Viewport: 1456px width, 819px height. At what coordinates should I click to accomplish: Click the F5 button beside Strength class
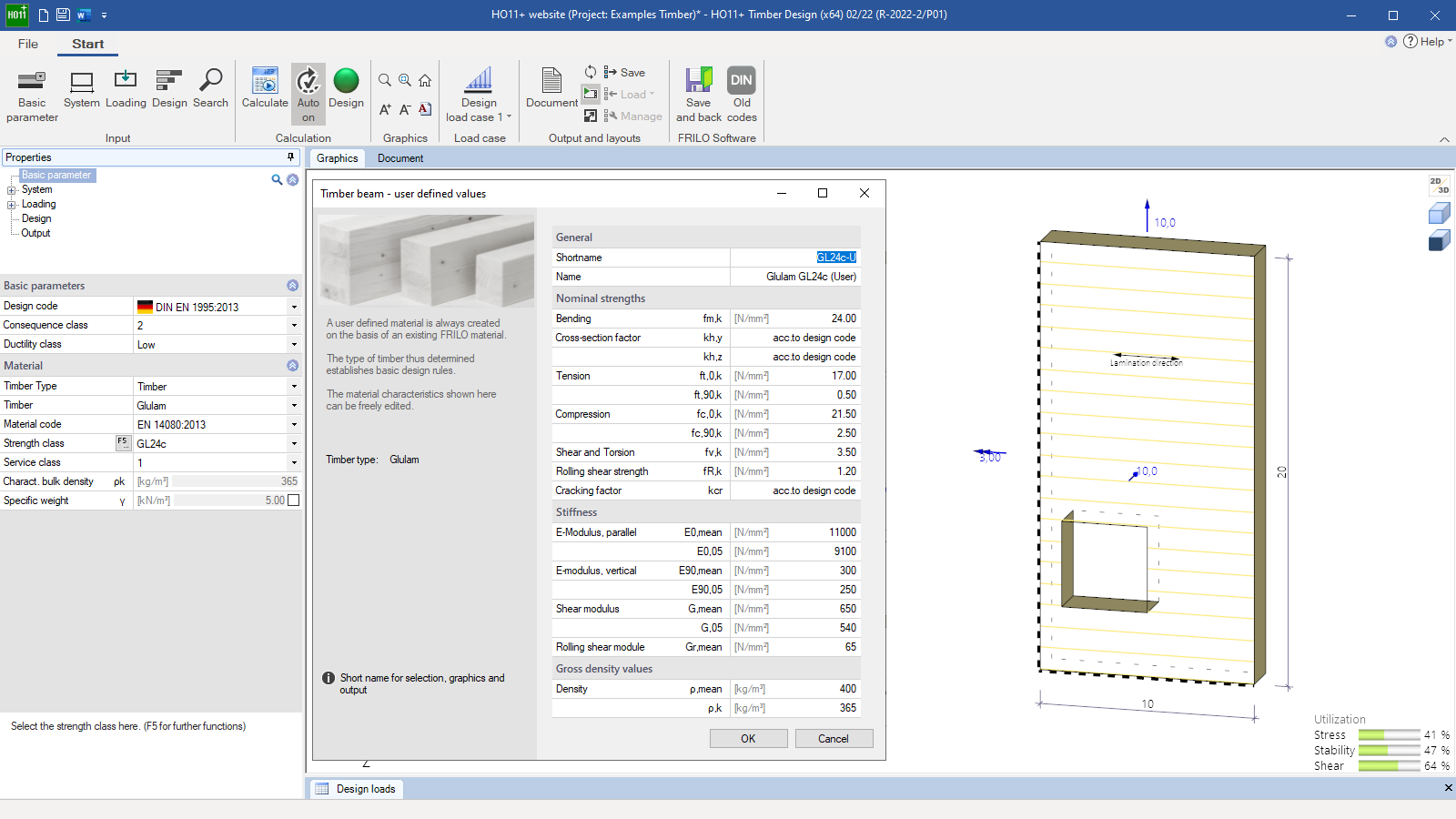(x=123, y=443)
